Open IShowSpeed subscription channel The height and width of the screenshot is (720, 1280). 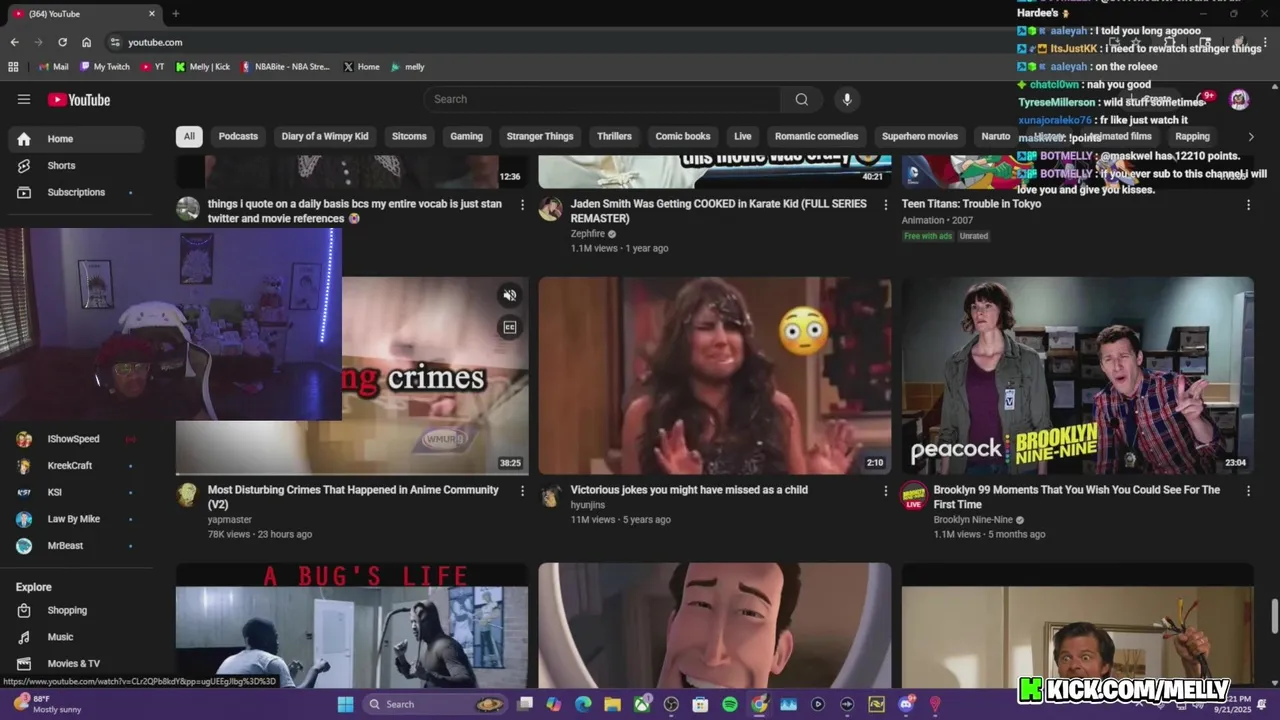[x=75, y=439]
